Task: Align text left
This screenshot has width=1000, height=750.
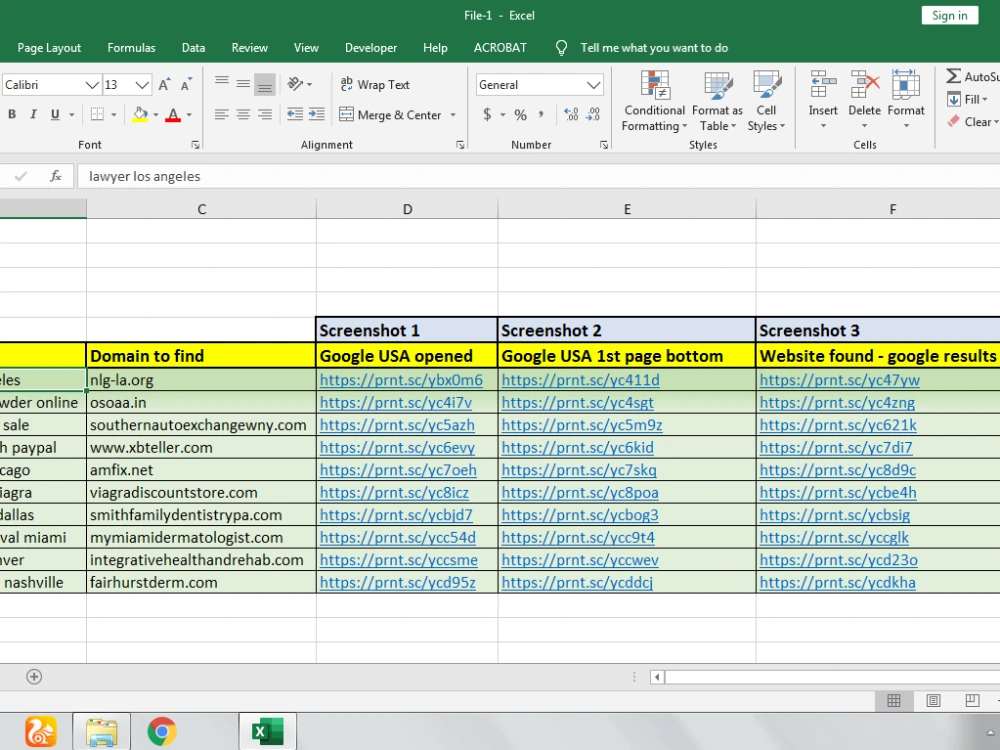Action: [221, 115]
